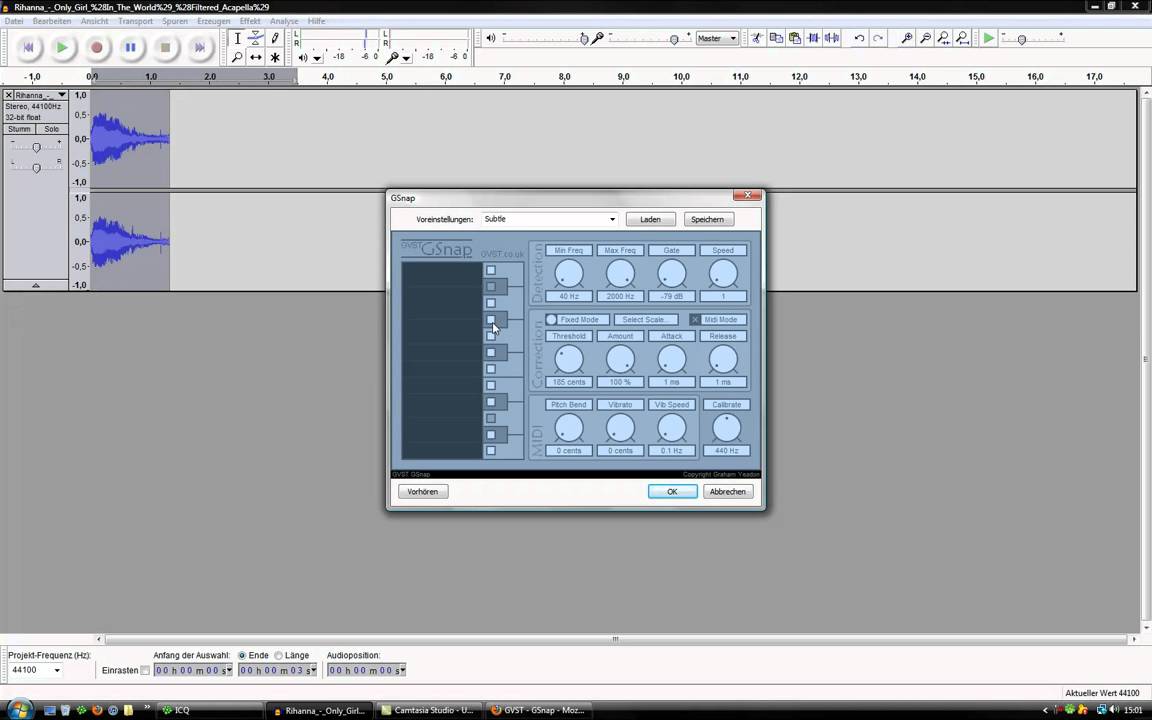This screenshot has width=1152, height=720.
Task: Select the Envelope tool
Action: coord(256,38)
